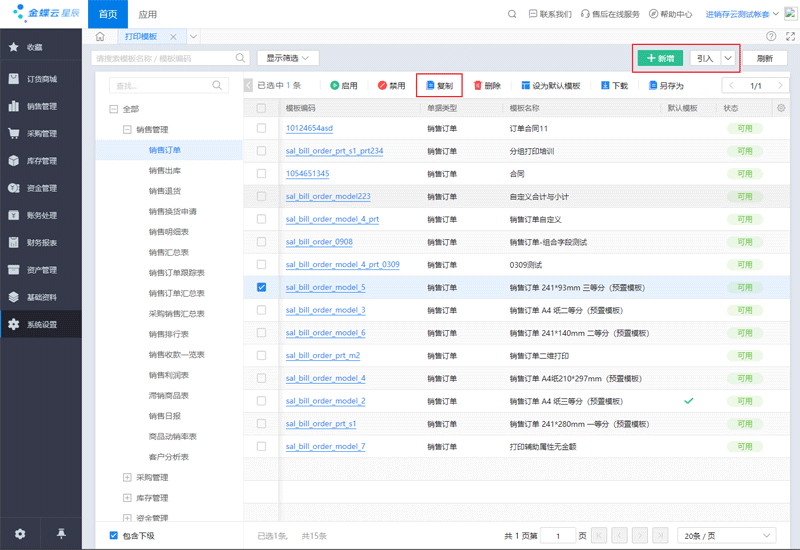The height and width of the screenshot is (550, 800).
Task: Open 联系我们 in the top bar
Action: click(x=550, y=14)
